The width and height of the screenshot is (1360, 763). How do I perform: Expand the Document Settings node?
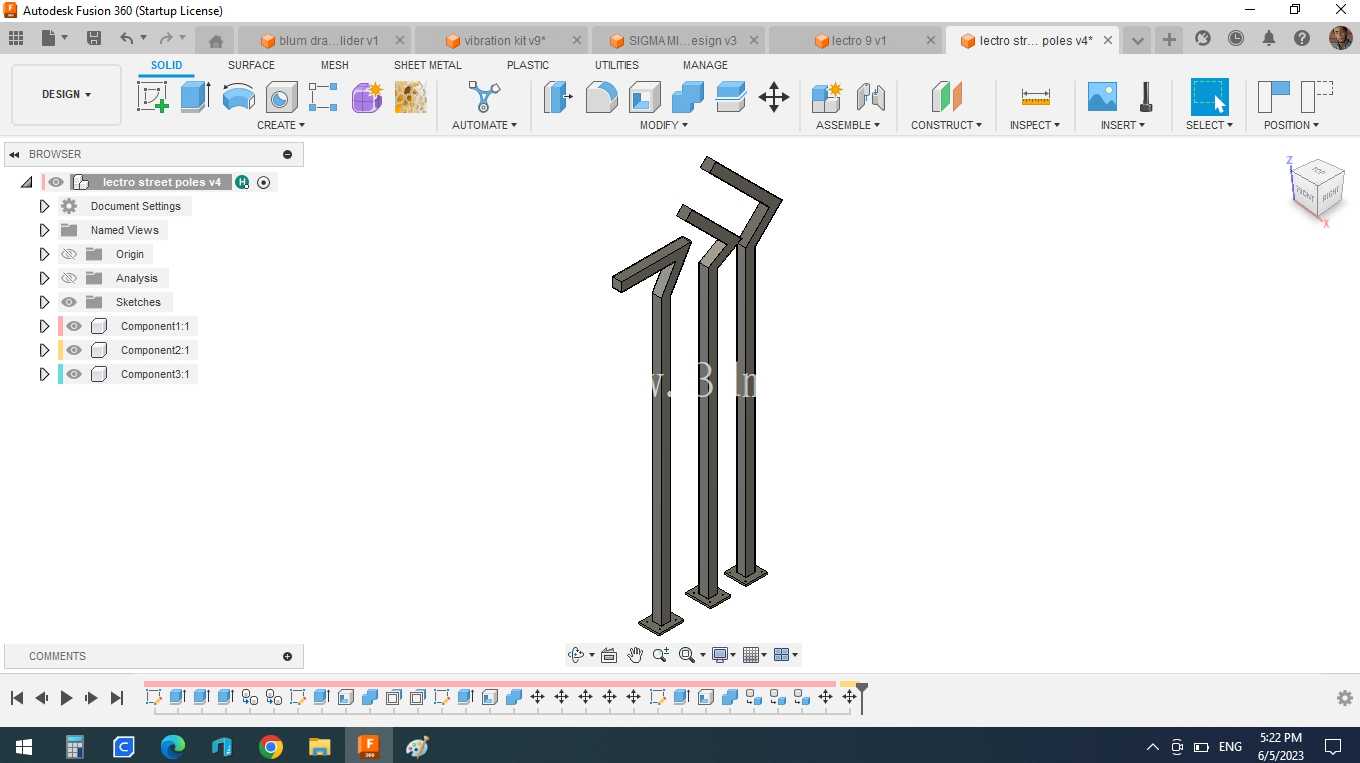(x=44, y=206)
